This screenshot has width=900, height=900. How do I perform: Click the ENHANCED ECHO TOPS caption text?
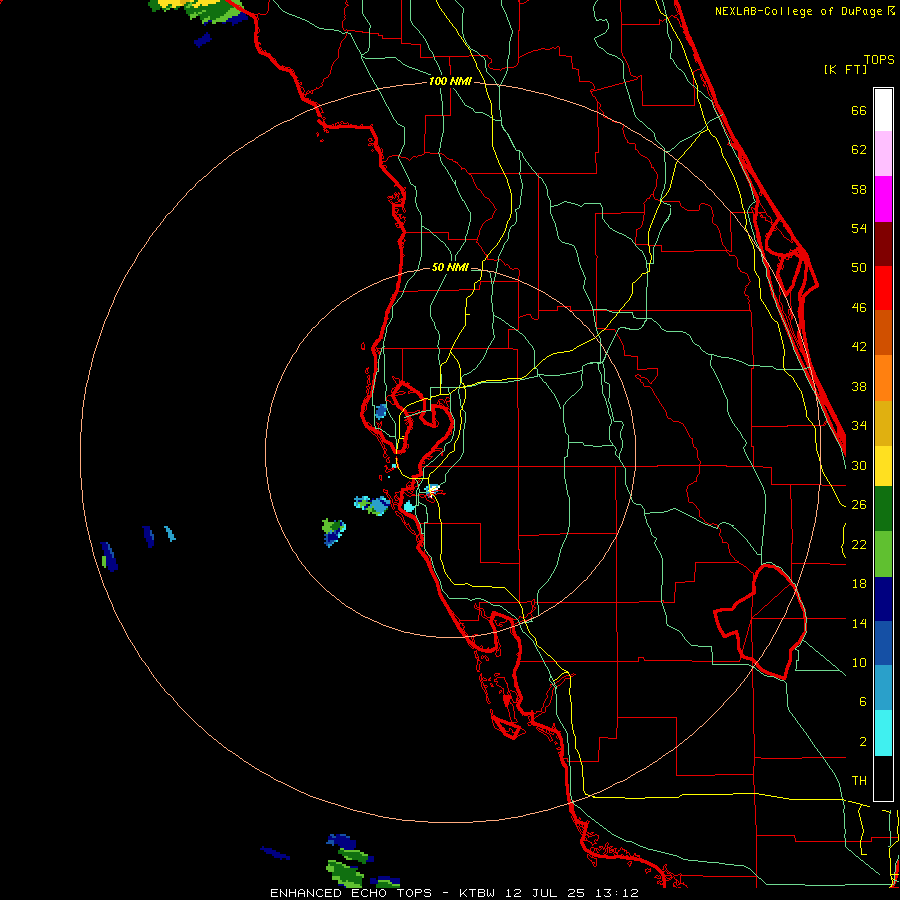(x=351, y=893)
